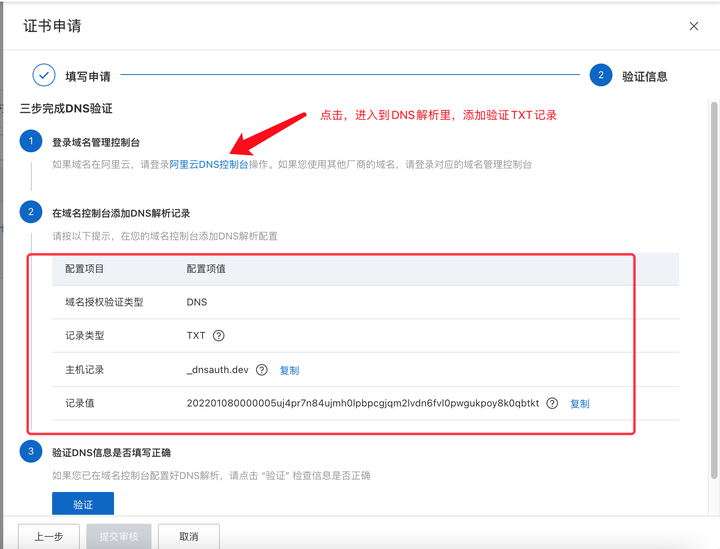Click the 在域名控制台添加DNS解析记录 step title
This screenshot has height=549, width=720.
(121, 213)
